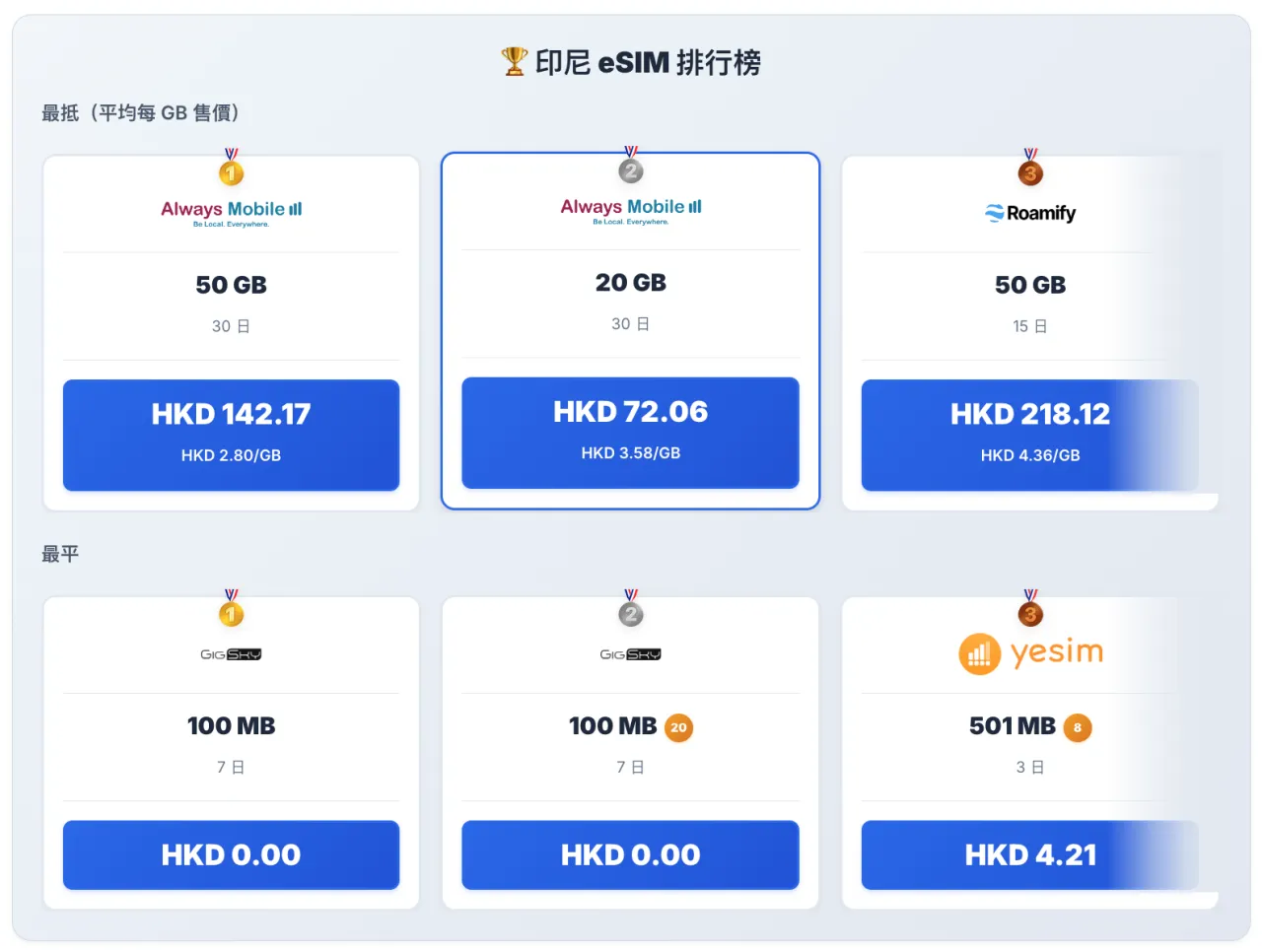Choose the HKD 218.12 Roamify price button
The height and width of the screenshot is (952, 1262).
(1030, 434)
